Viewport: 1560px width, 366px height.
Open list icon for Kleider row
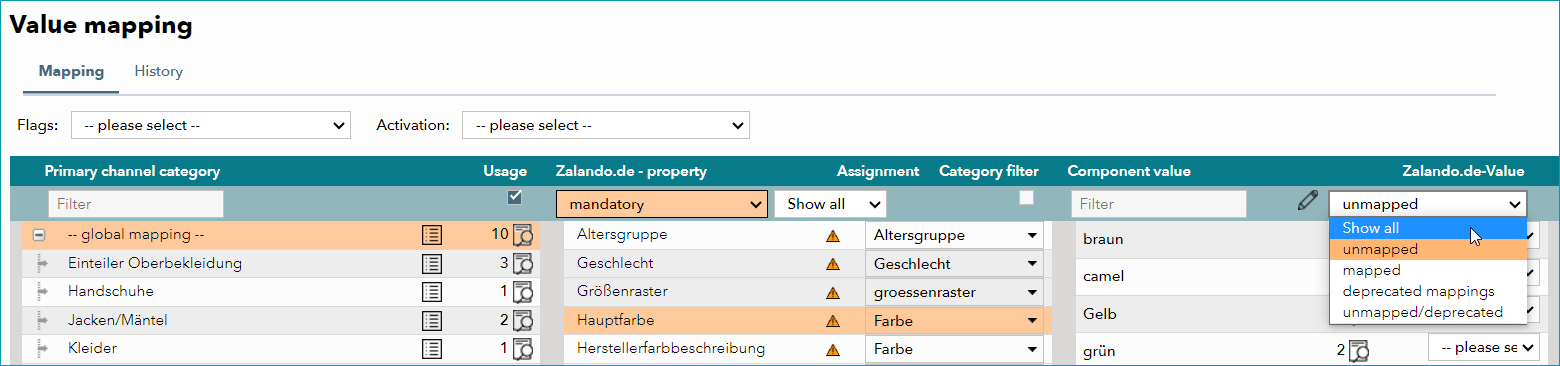[x=431, y=348]
